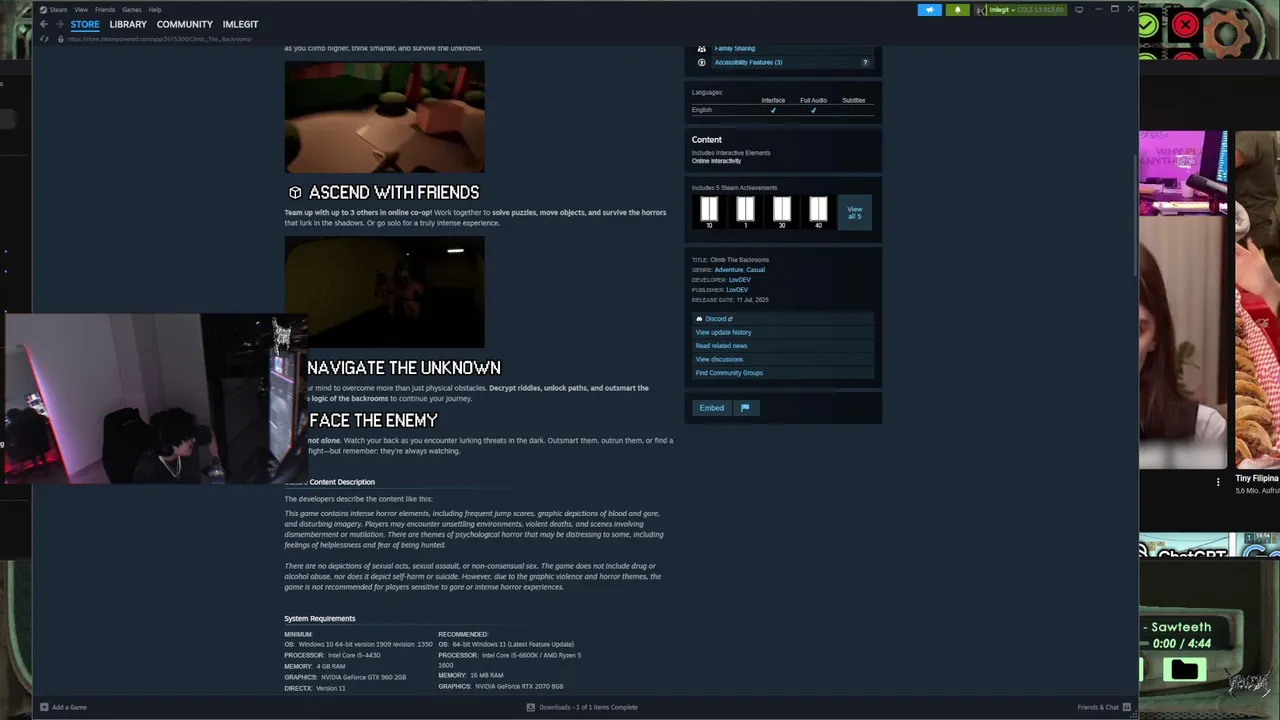Viewport: 1280px width, 720px height.
Task: Open the LovDEV publisher link
Action: [737, 290]
